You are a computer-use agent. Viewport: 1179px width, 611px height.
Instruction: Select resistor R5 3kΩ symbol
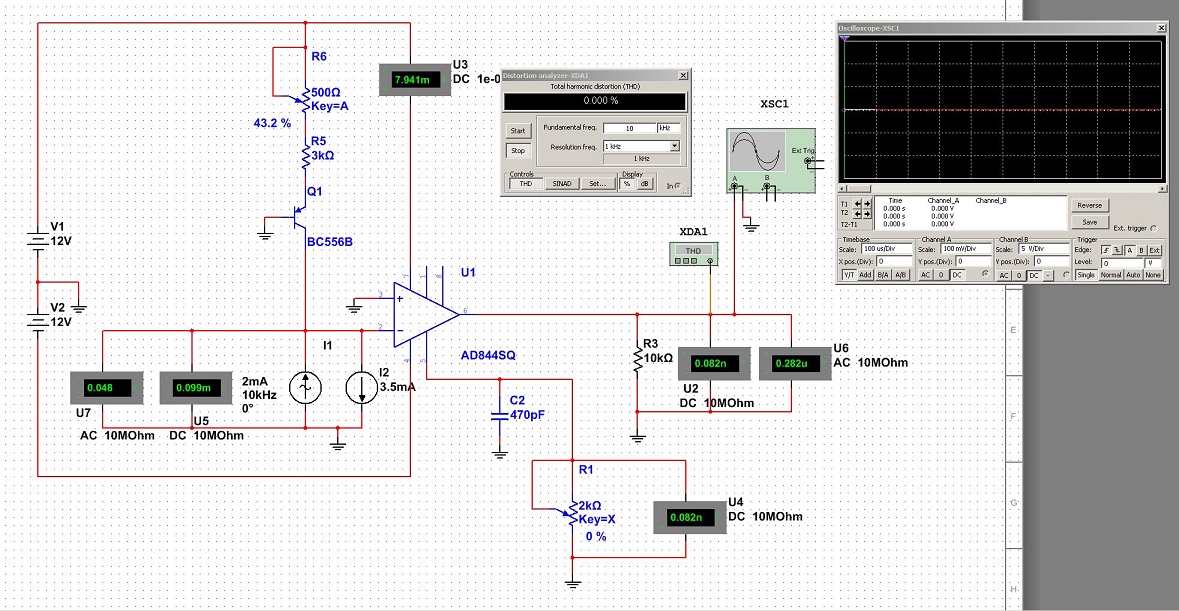tap(305, 156)
